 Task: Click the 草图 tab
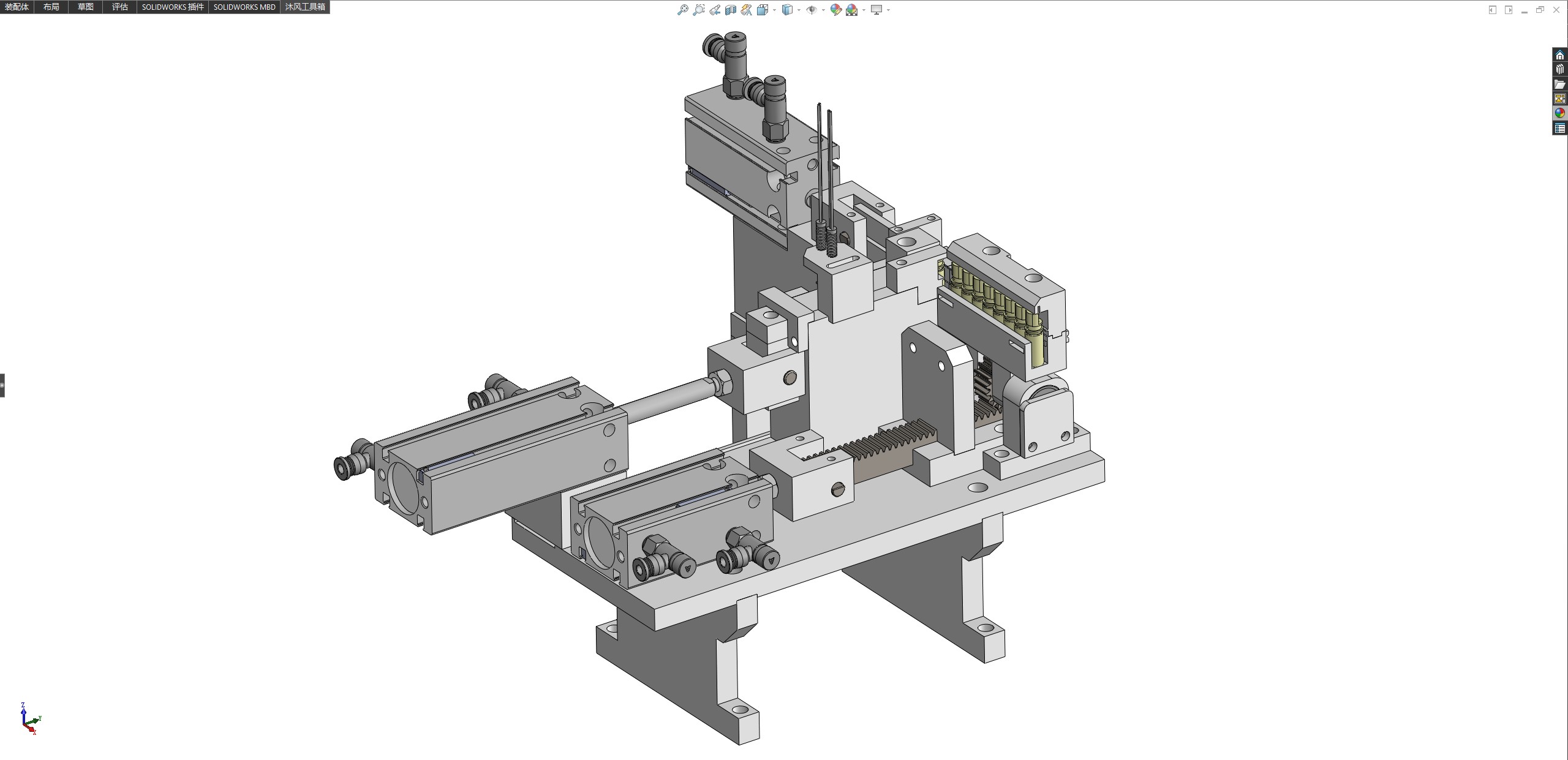click(86, 7)
